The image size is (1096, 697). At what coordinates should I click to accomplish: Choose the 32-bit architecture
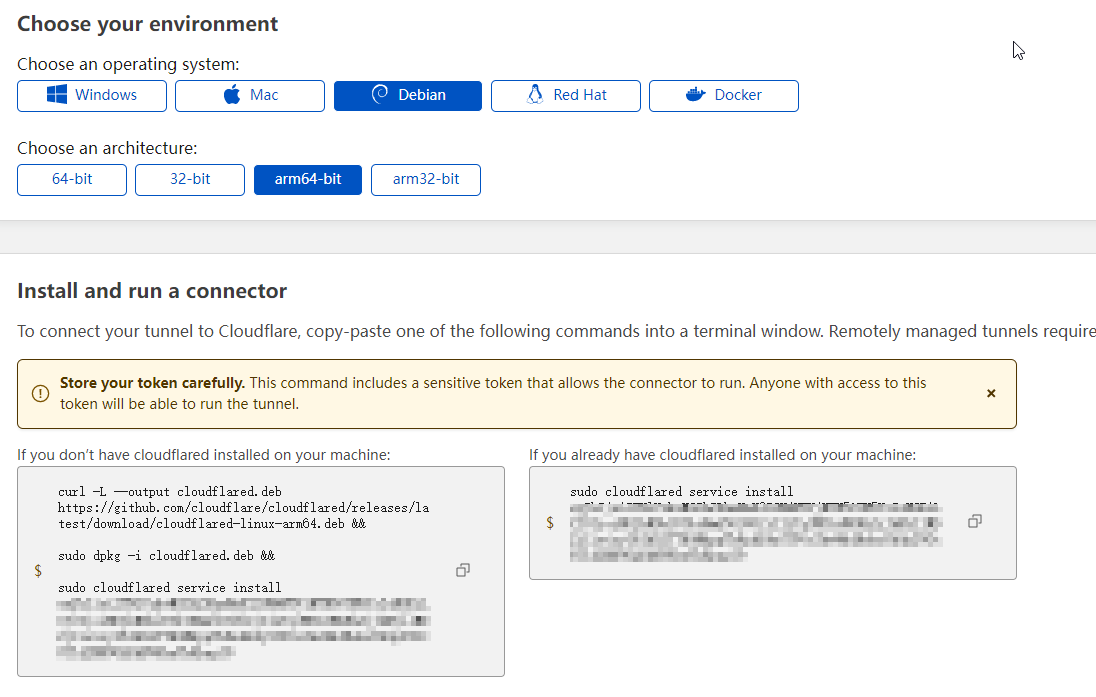(189, 180)
